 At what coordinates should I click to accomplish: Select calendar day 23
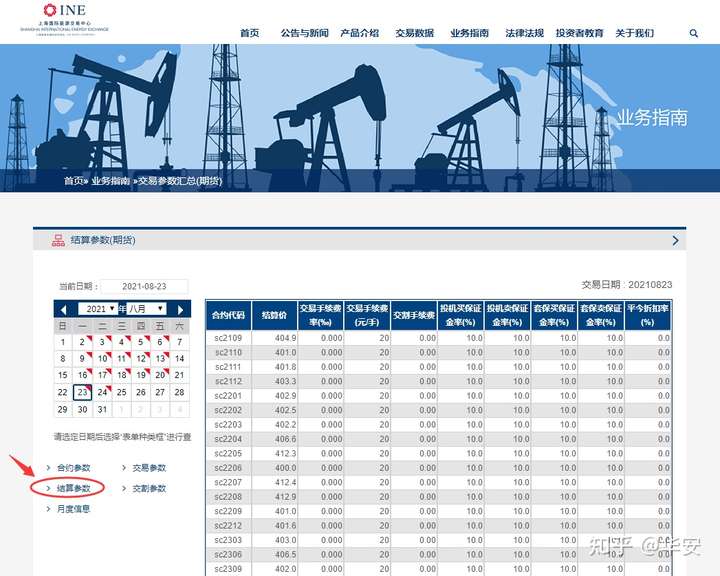pyautogui.click(x=83, y=392)
